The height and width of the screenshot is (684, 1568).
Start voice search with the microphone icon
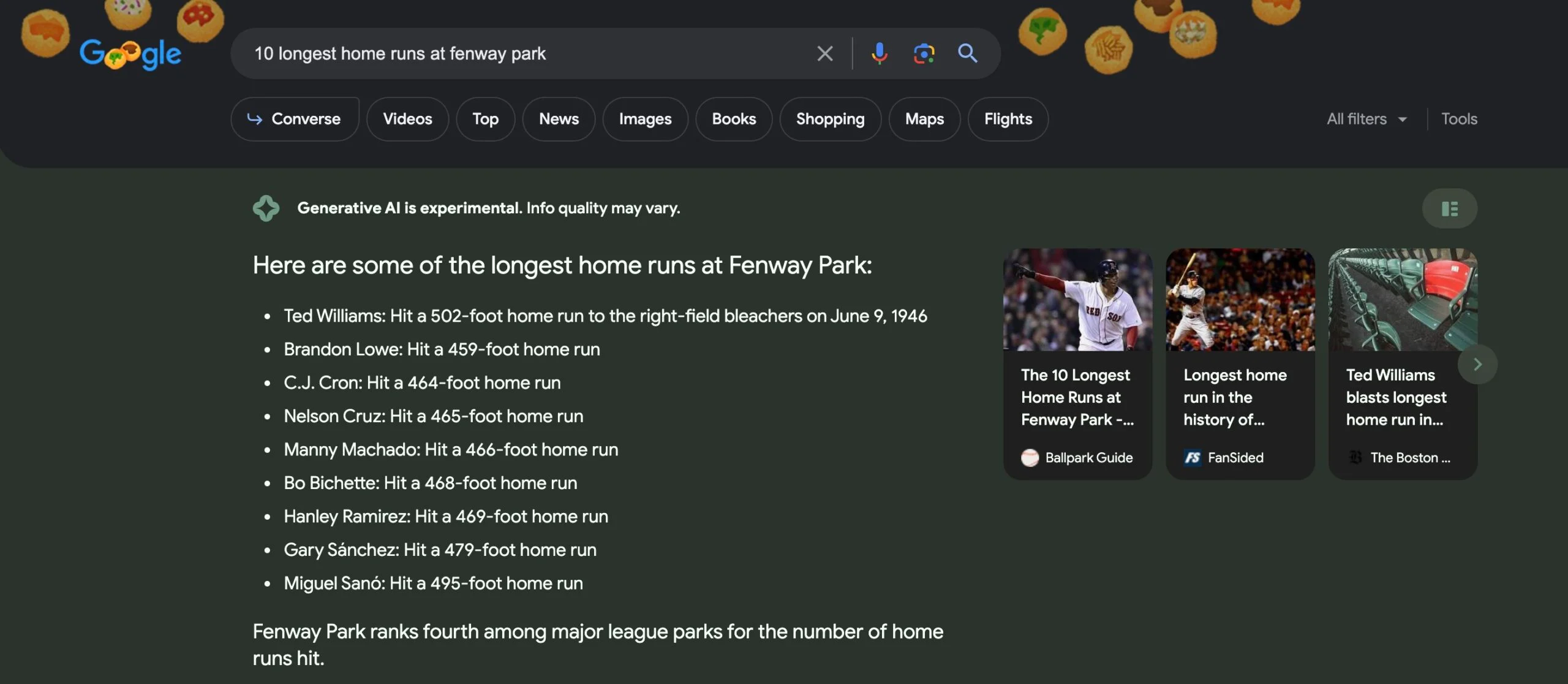point(879,53)
